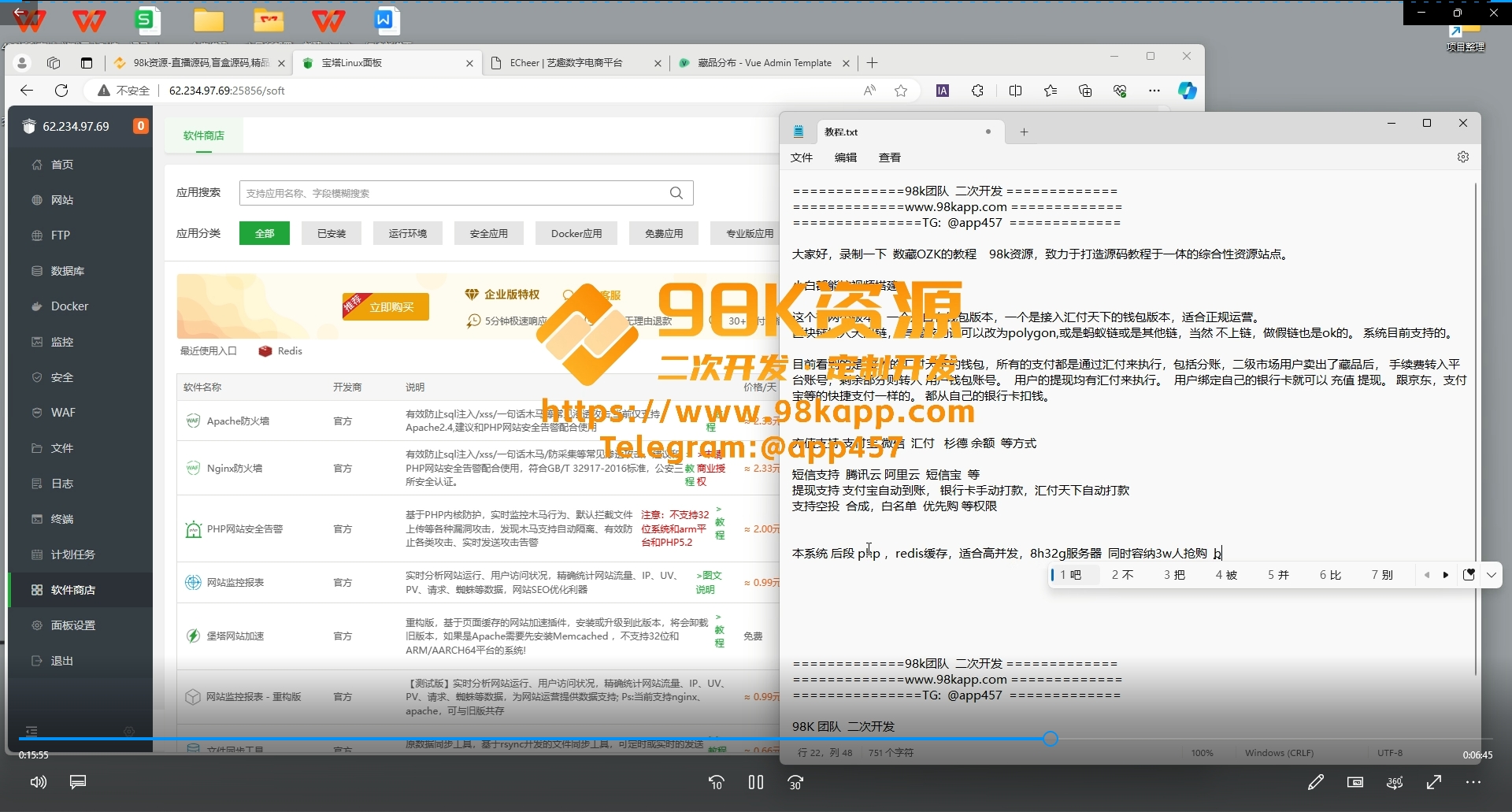Click the video progress slider handle
The width and height of the screenshot is (1512, 812).
click(1051, 739)
